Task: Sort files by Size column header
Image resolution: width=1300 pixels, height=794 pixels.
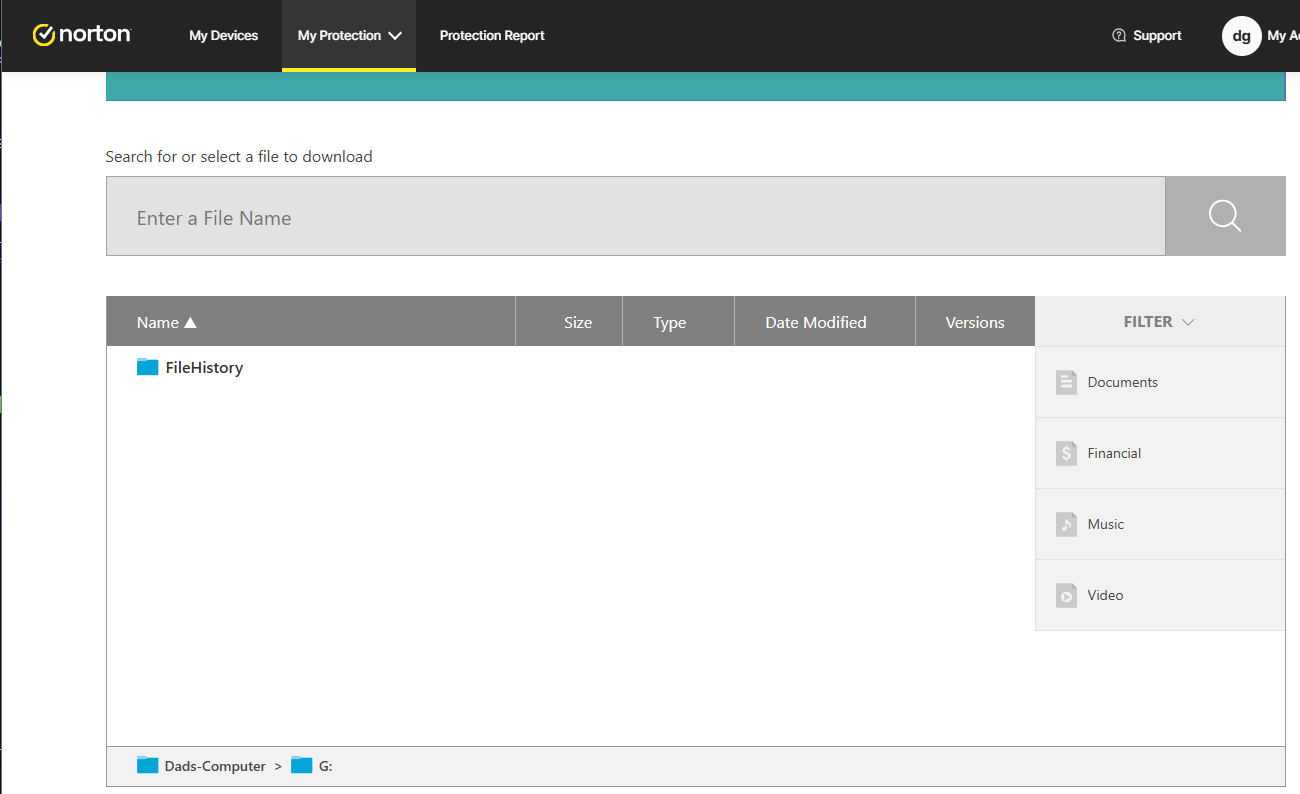Action: click(x=577, y=322)
